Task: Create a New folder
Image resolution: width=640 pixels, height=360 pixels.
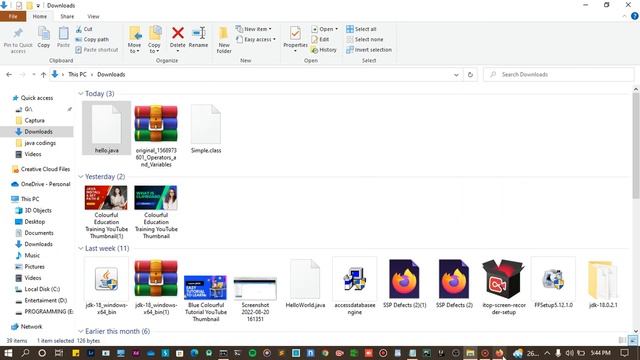Action: pos(224,40)
